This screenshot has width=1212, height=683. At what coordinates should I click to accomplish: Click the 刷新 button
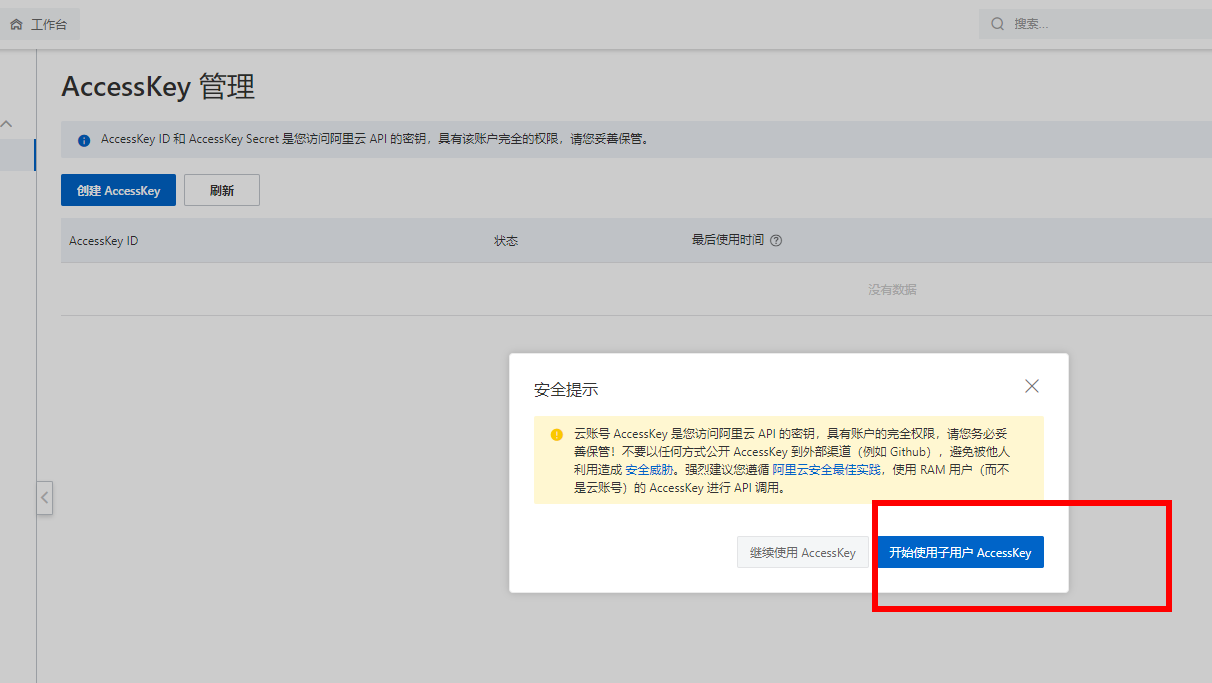[x=222, y=190]
